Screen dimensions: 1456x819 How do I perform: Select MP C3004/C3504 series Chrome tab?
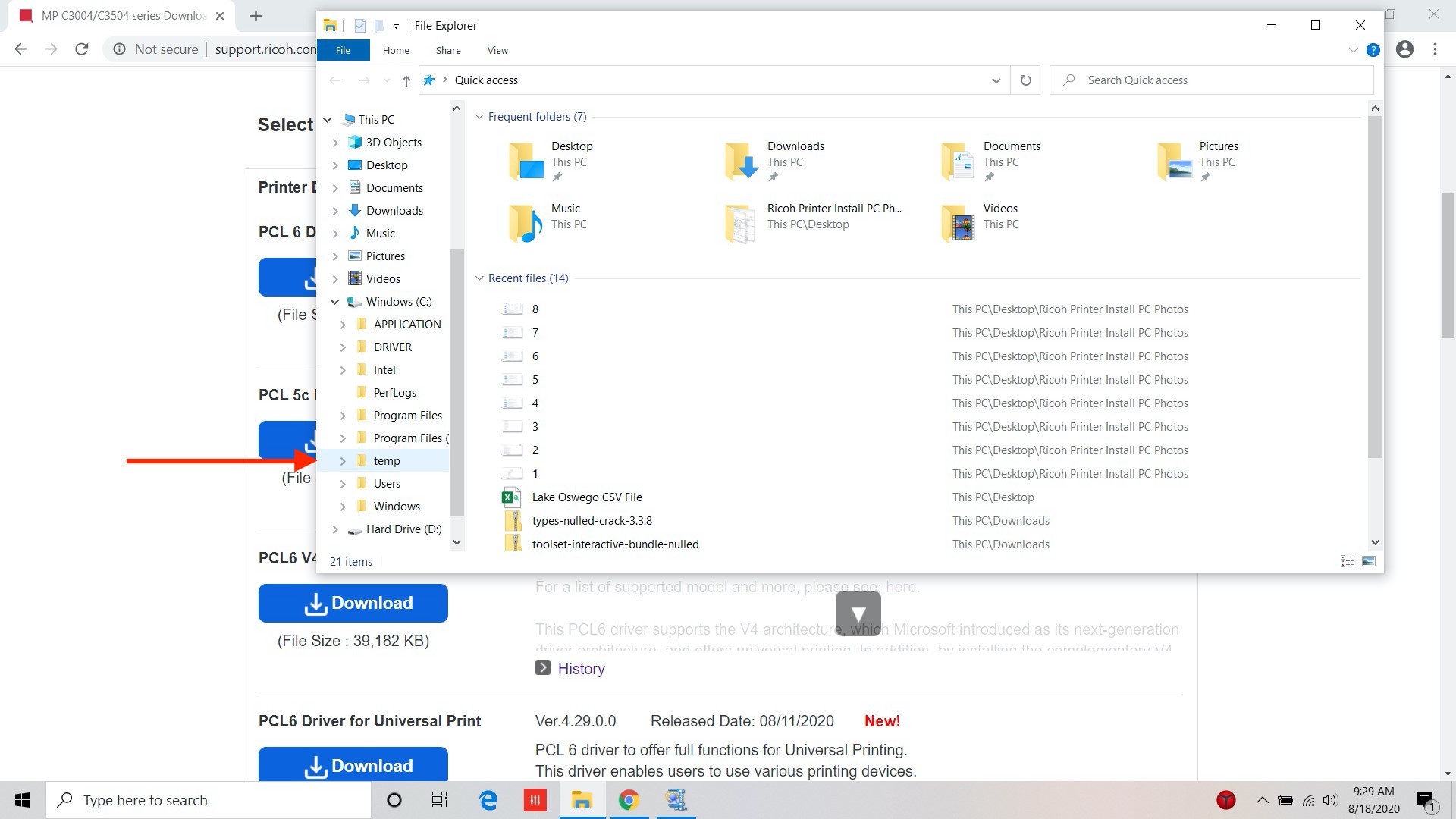121,16
